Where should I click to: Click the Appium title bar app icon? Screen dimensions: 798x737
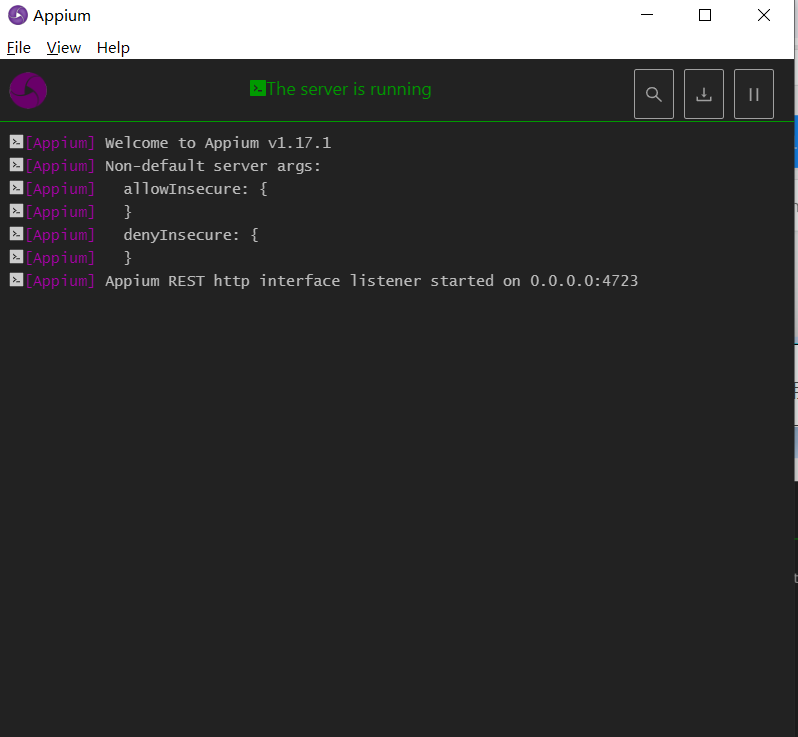pyautogui.click(x=18, y=15)
